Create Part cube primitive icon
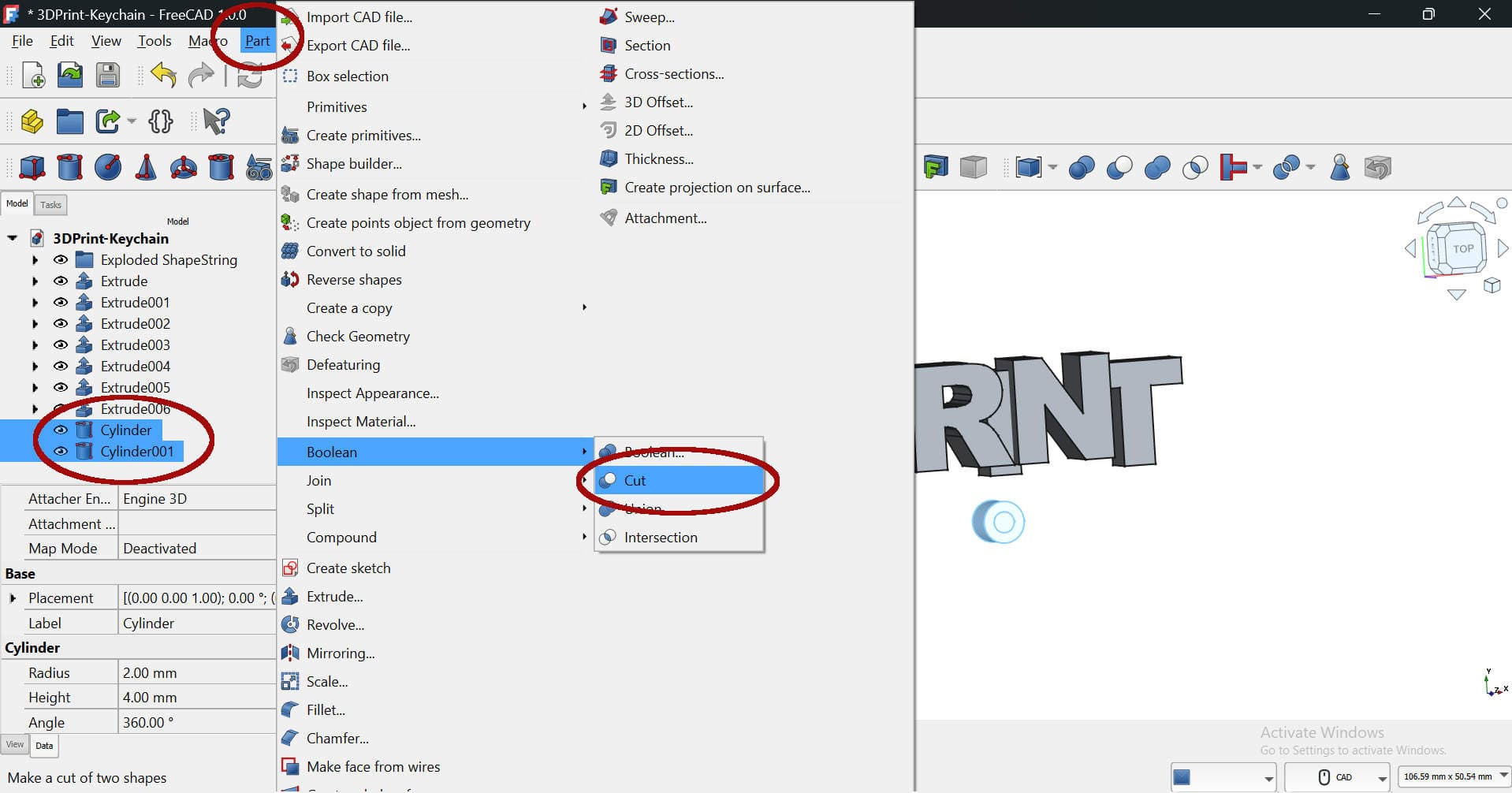The height and width of the screenshot is (793, 1512). 32,167
